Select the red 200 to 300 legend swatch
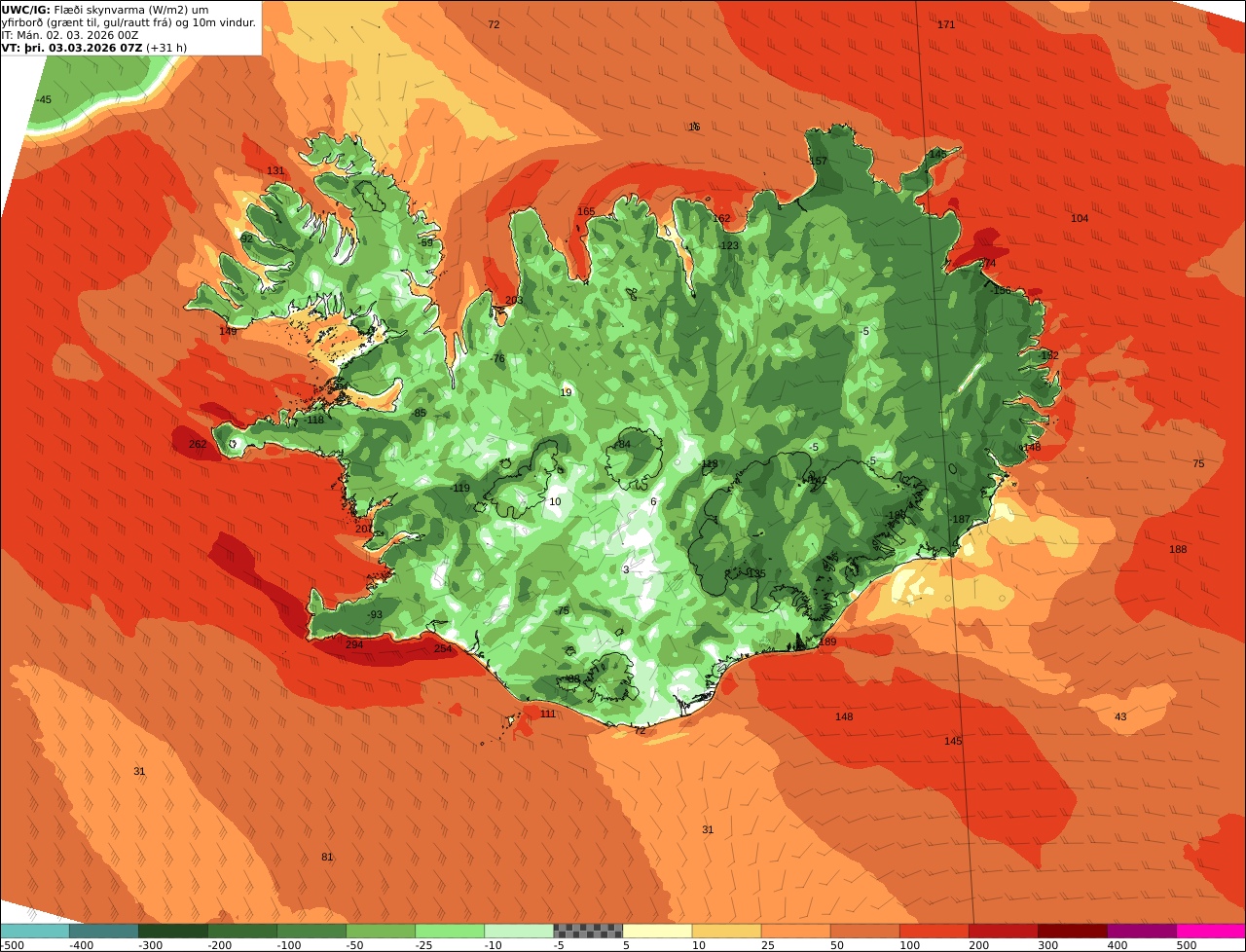 [x=1004, y=931]
